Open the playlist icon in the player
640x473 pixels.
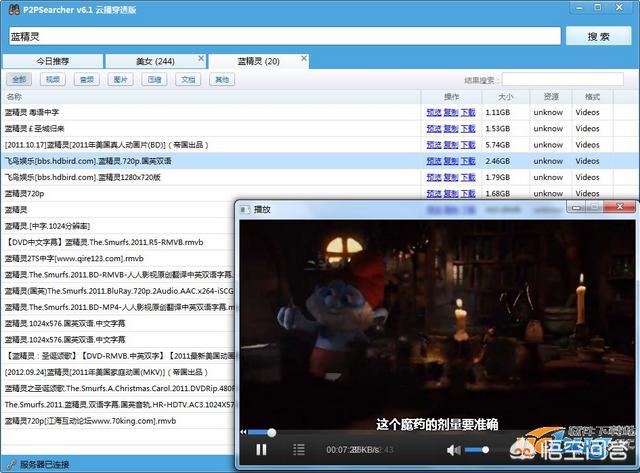(299, 449)
